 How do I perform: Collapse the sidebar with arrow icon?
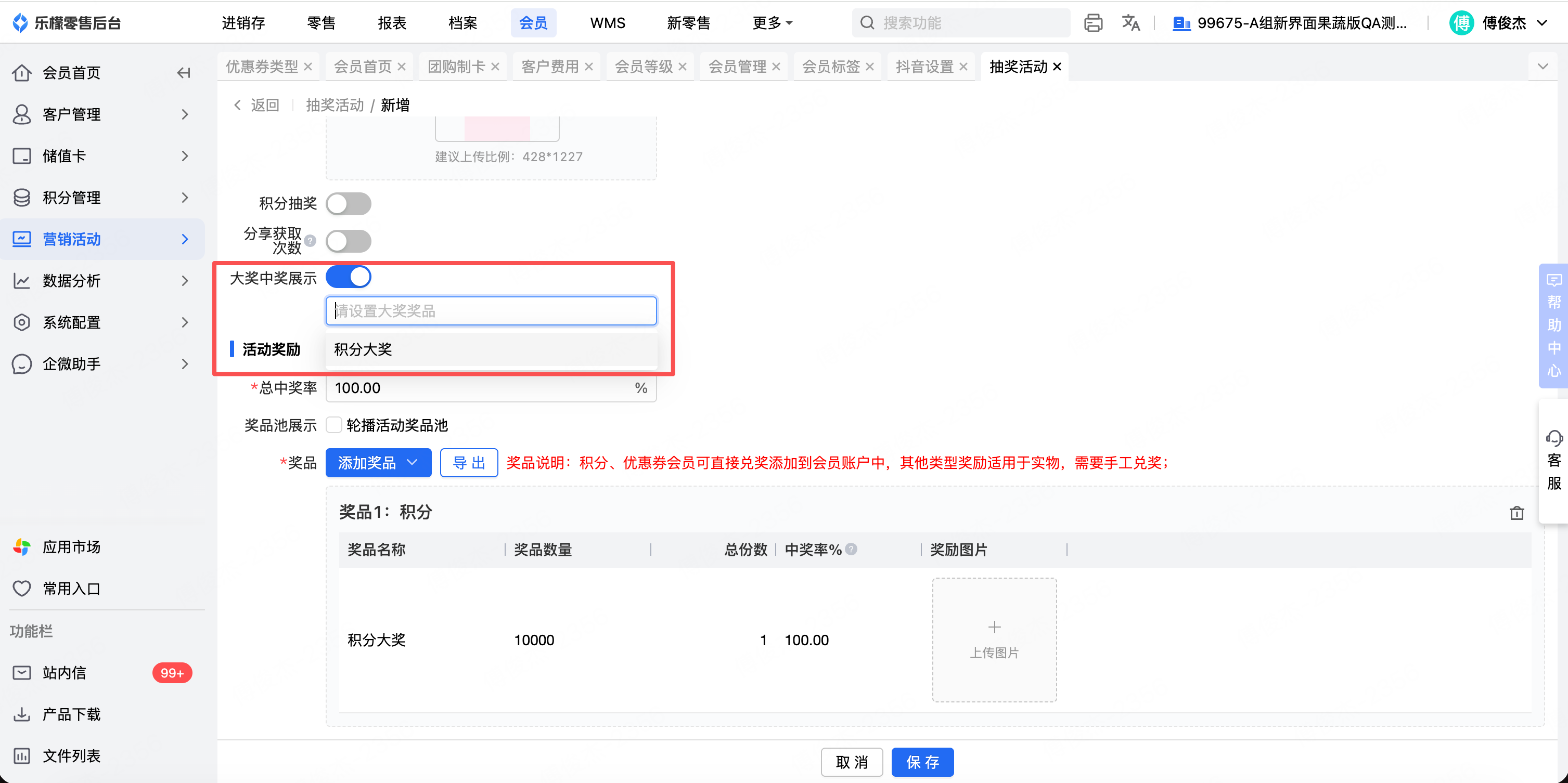(183, 73)
